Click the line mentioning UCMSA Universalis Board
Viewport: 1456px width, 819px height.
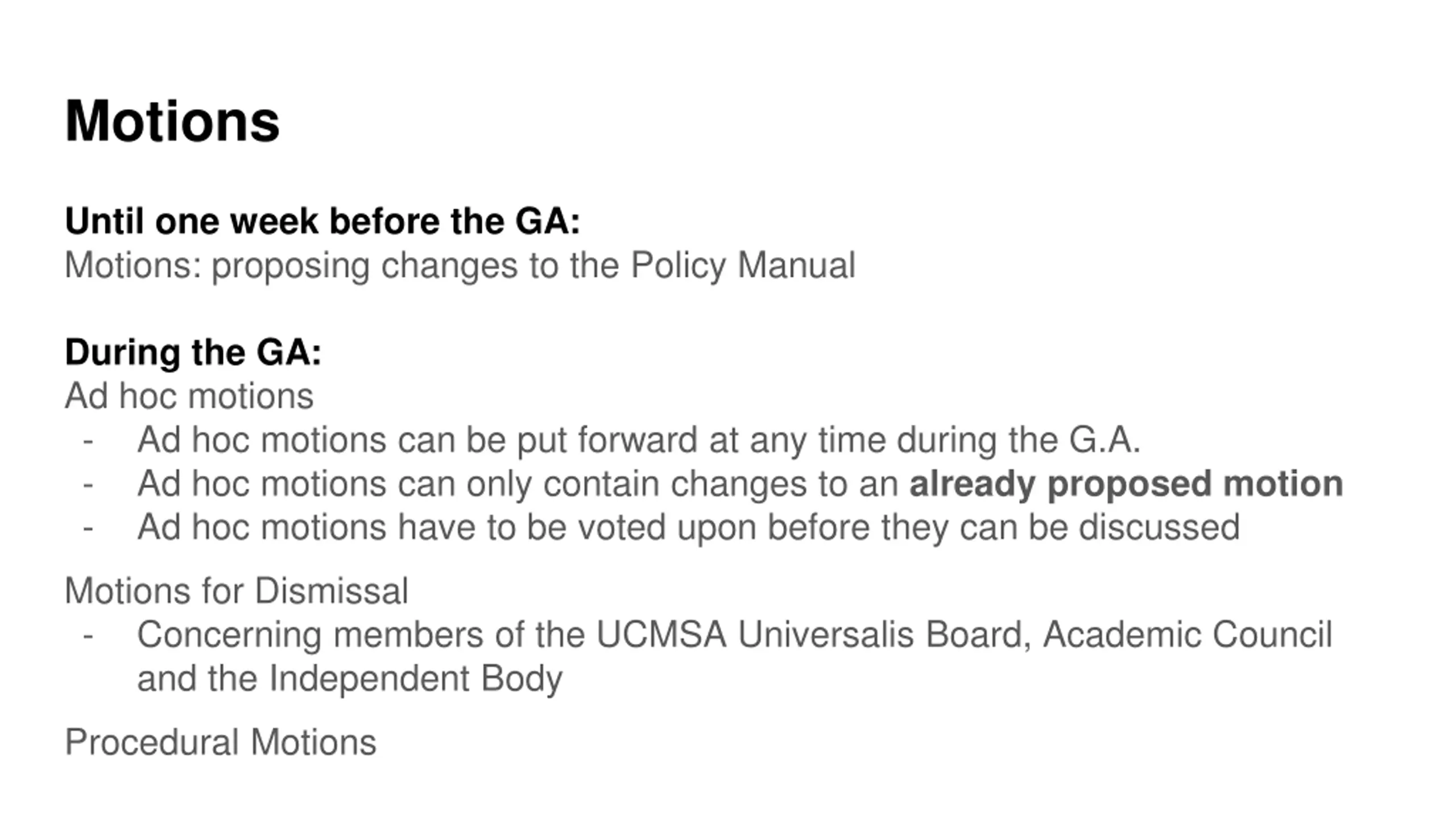[x=734, y=635]
